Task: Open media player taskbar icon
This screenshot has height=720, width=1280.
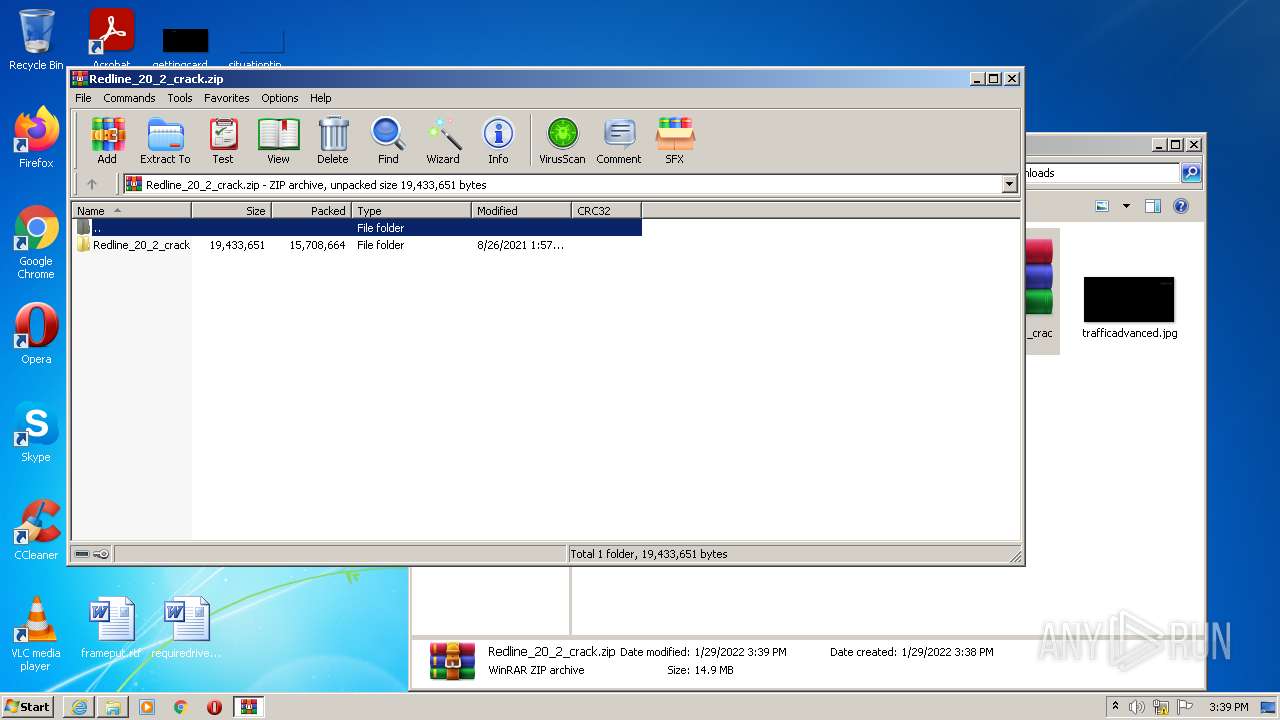Action: click(x=147, y=707)
